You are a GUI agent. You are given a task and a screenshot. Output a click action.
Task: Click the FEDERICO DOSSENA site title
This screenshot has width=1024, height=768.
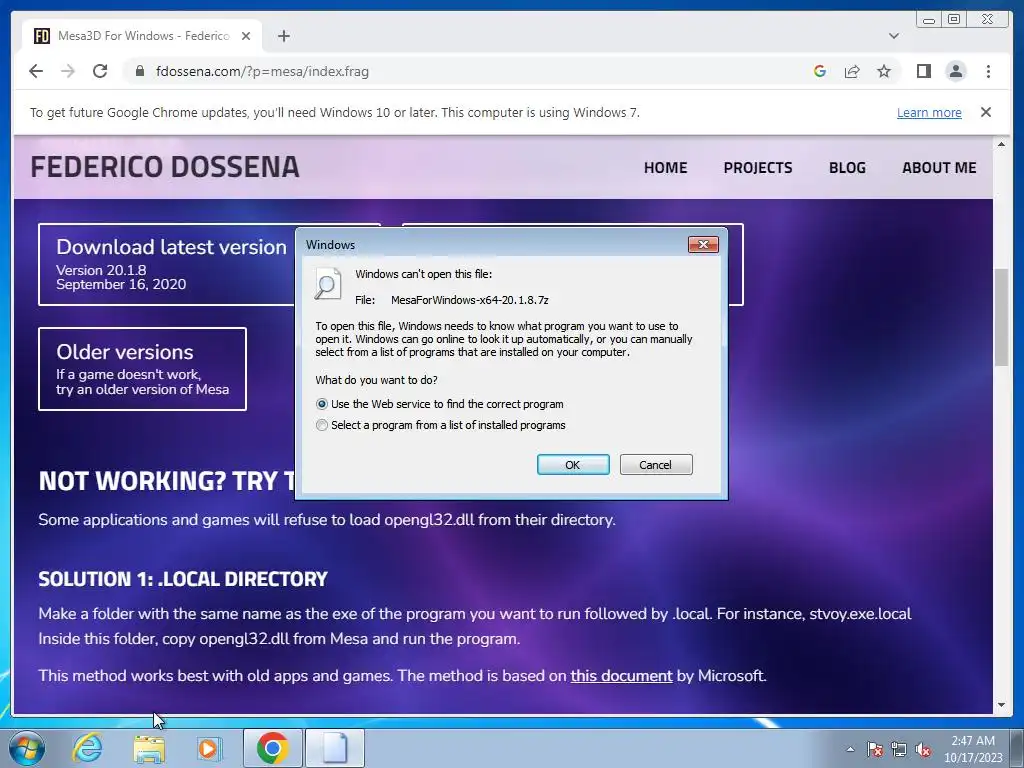point(165,167)
